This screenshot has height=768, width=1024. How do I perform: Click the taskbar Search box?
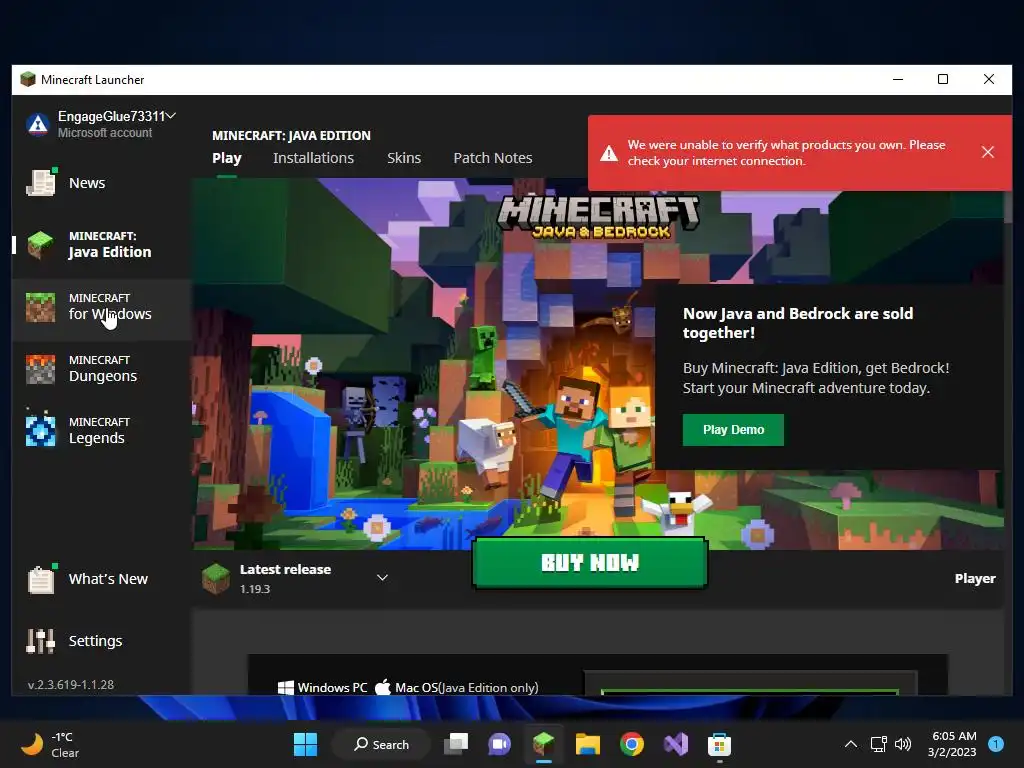click(x=381, y=744)
